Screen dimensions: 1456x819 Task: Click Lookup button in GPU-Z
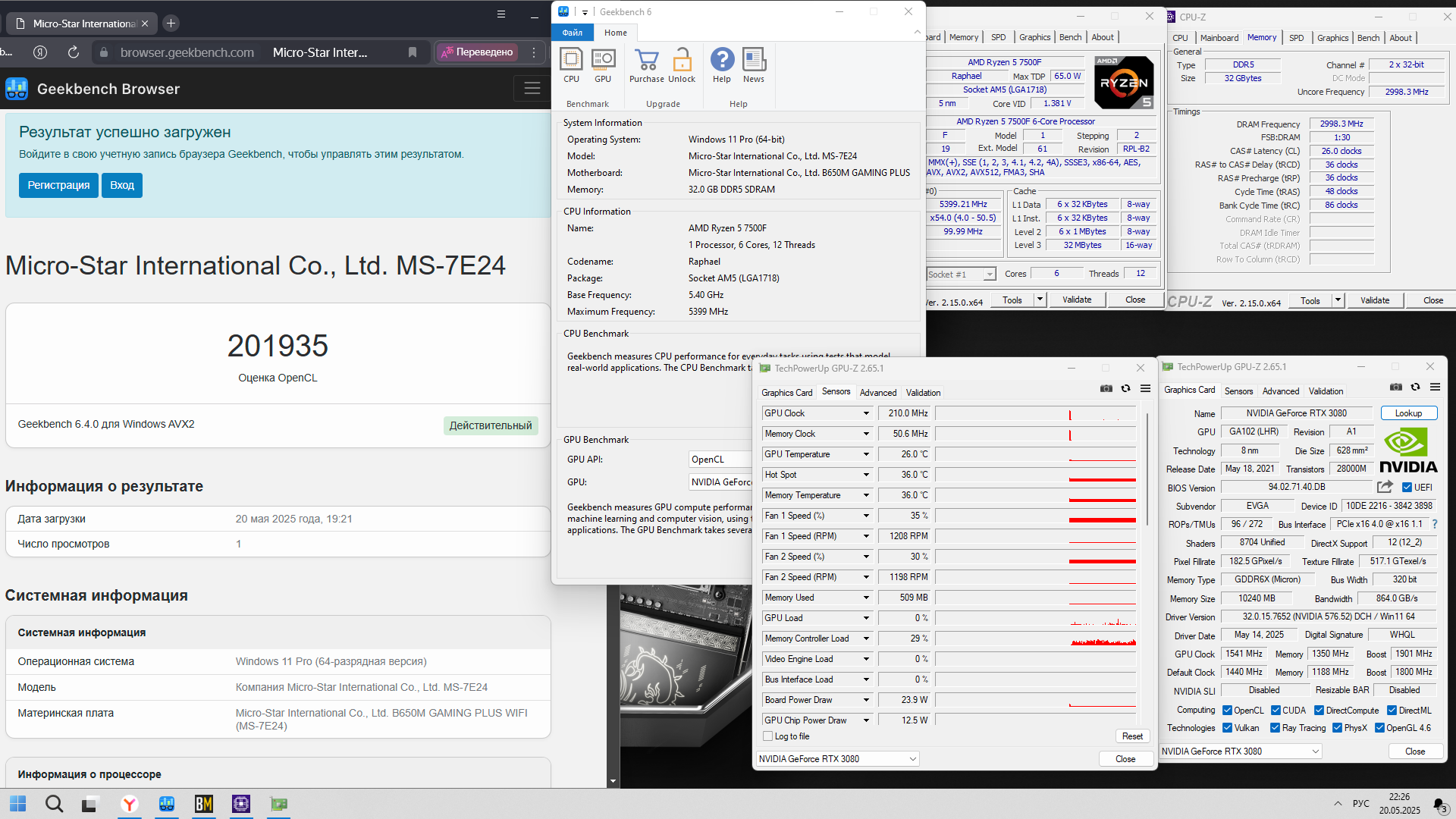(1409, 413)
